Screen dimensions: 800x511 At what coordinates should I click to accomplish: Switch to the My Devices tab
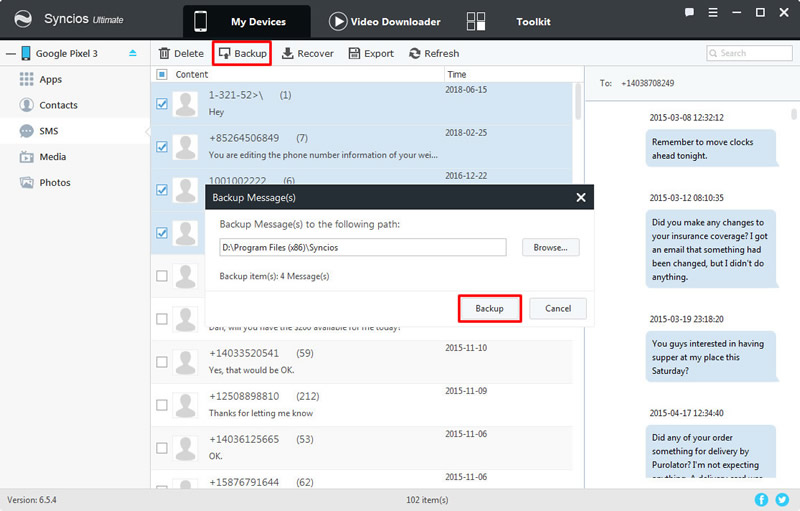tap(246, 21)
